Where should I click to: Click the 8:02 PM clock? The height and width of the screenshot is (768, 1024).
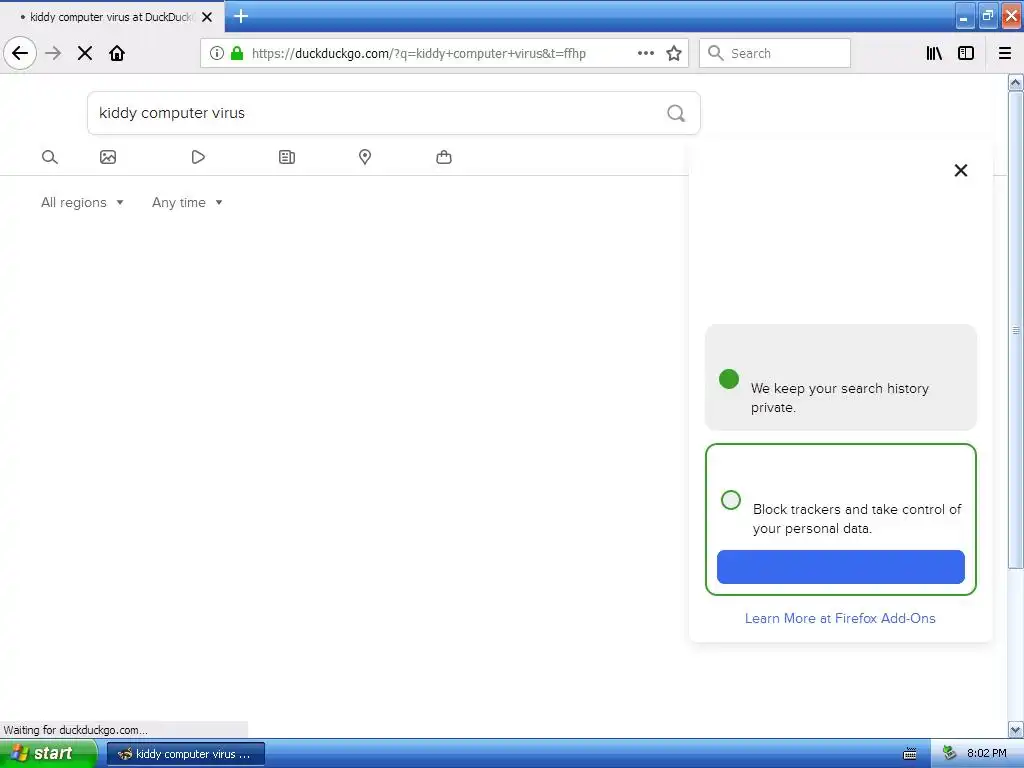coord(987,753)
